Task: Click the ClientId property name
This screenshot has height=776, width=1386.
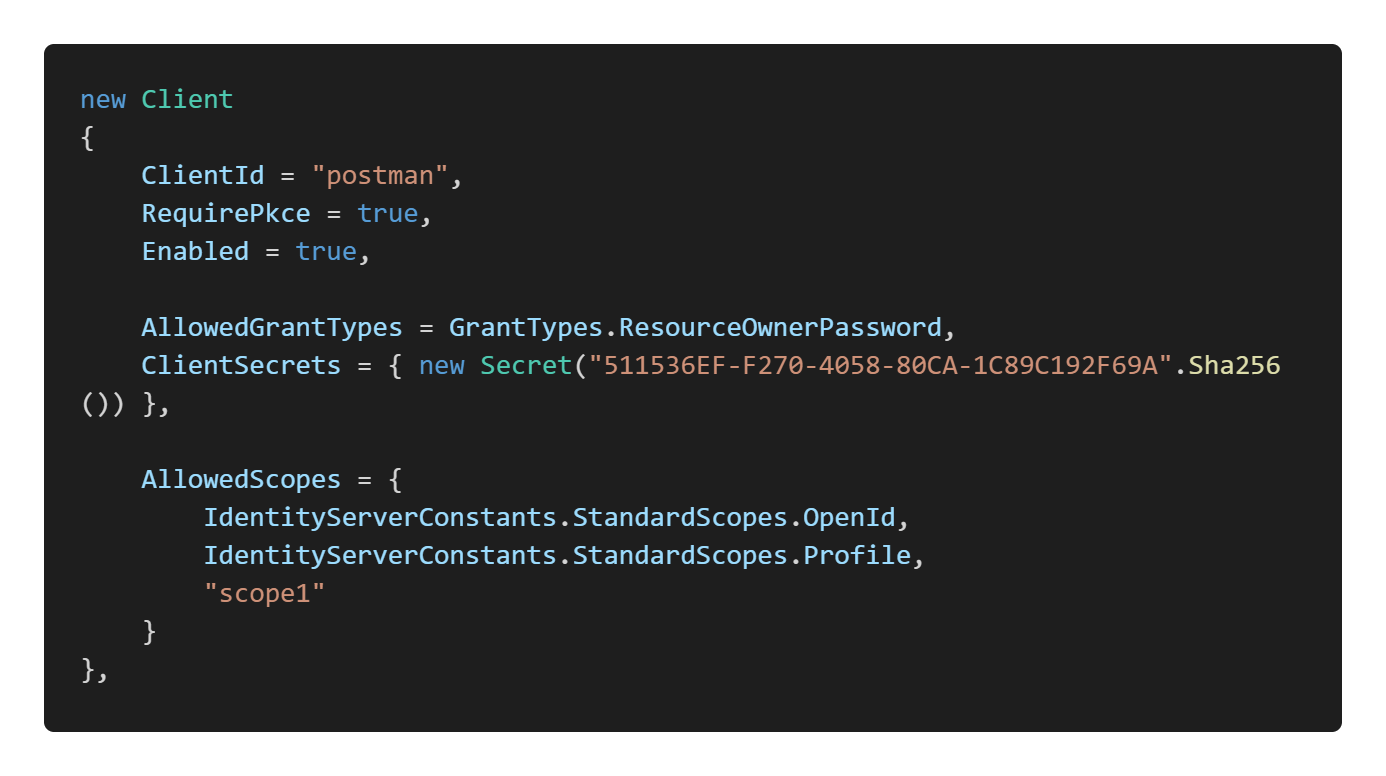Action: coord(203,175)
